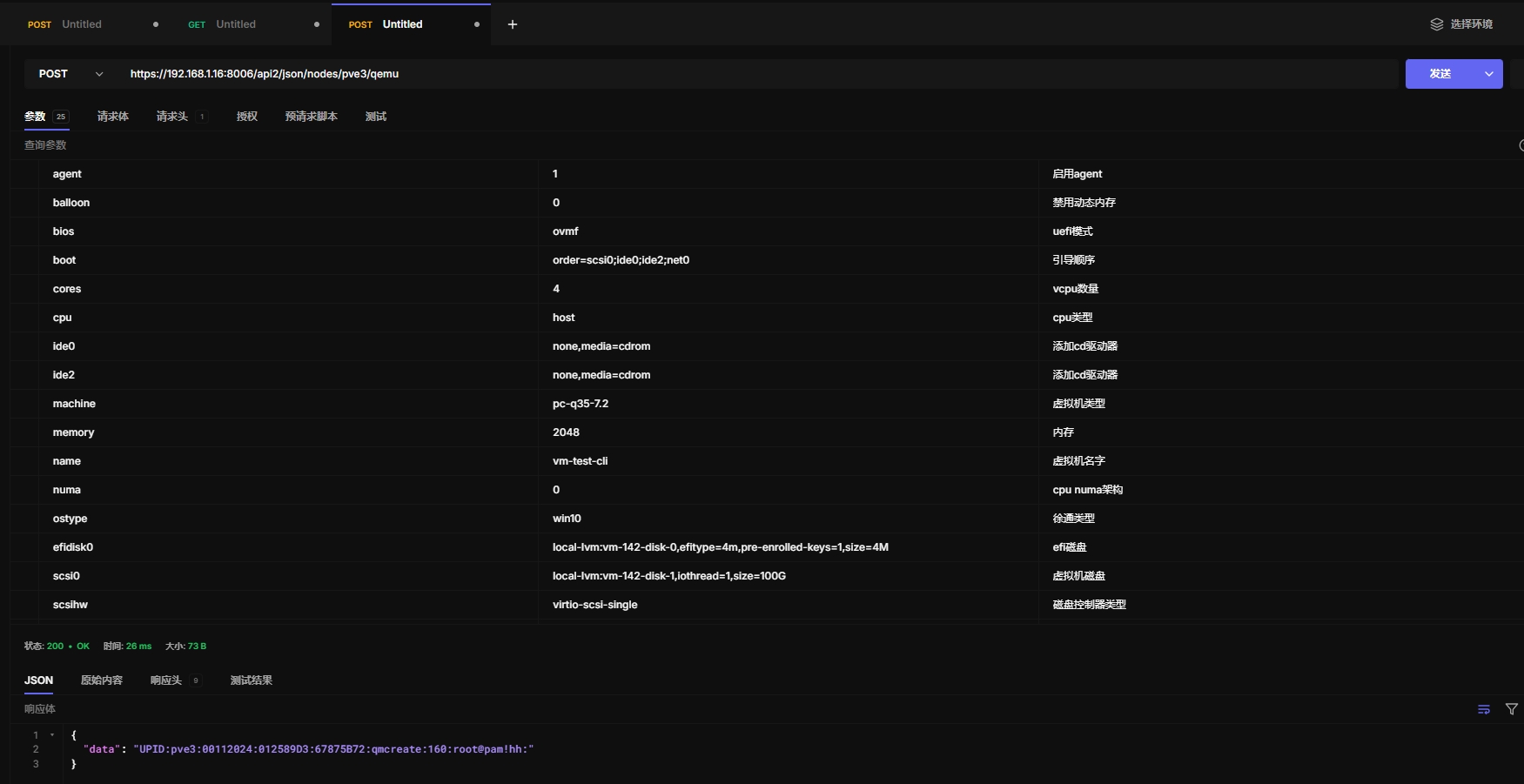This screenshot has width=1524, height=784.
Task: Open the POST method dropdown
Action: pyautogui.click(x=70, y=74)
